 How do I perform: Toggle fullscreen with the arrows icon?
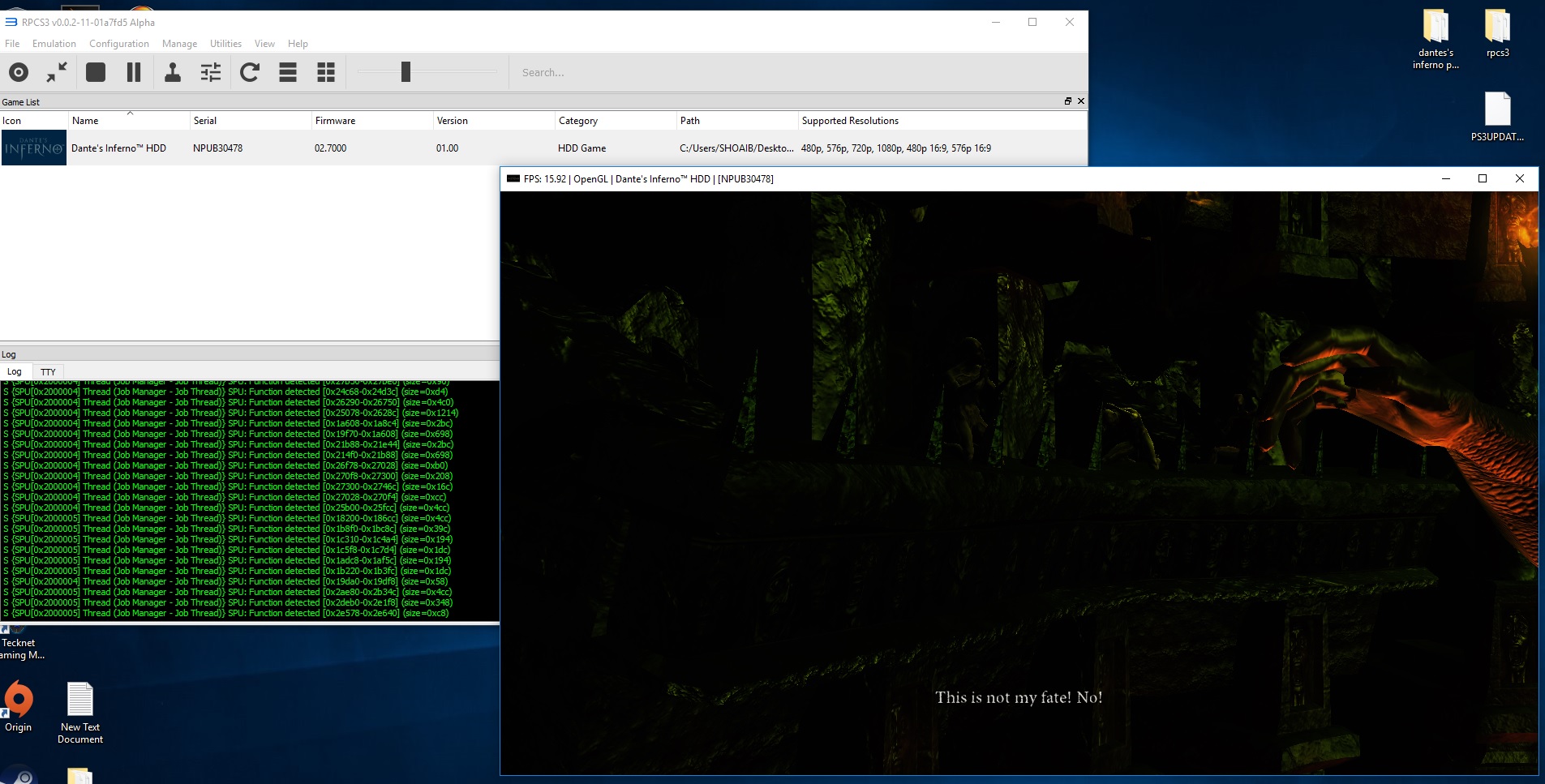(x=57, y=72)
